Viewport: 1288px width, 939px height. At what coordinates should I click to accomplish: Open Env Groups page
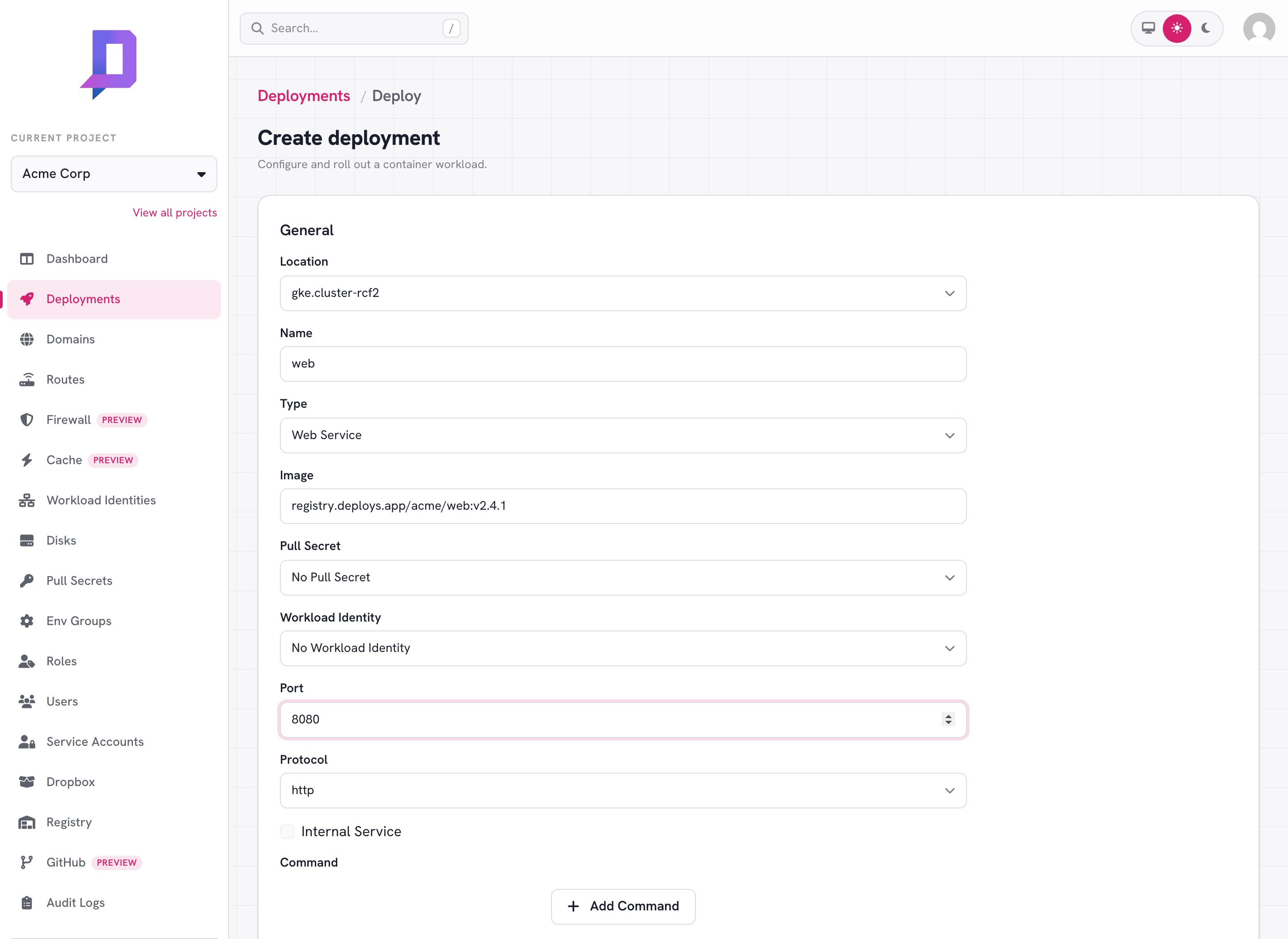114,621
